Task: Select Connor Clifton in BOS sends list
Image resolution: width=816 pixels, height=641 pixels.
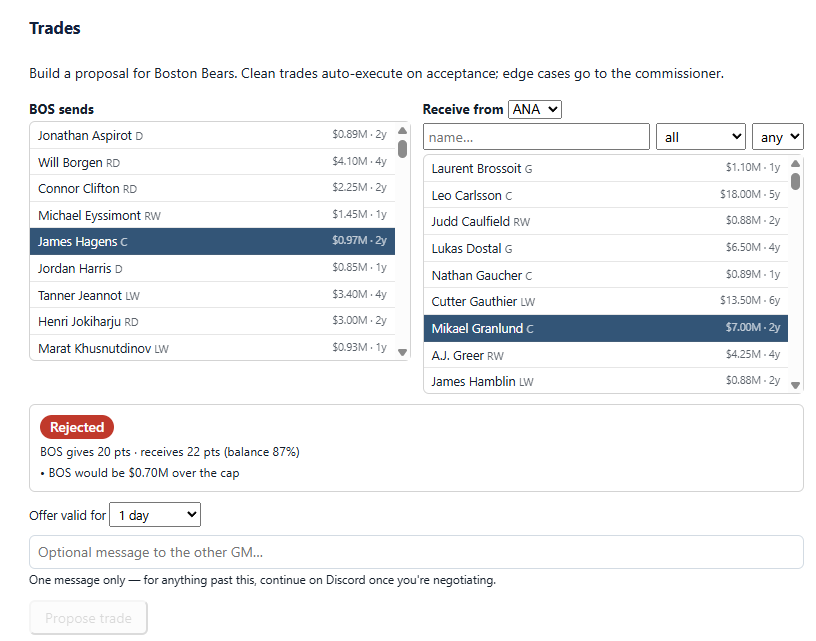Action: (212, 188)
